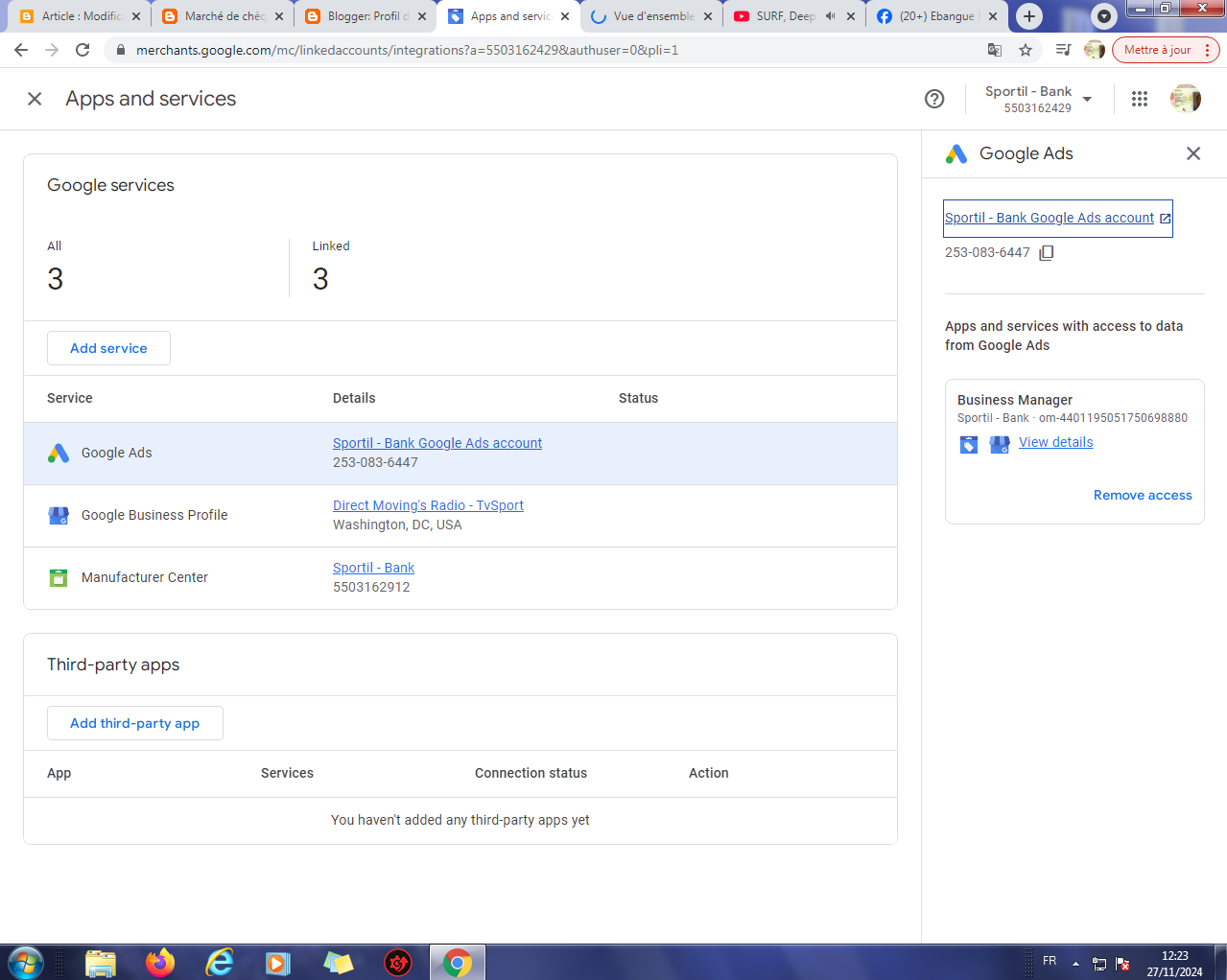Open the Google account avatar in Merchant Center
1227x980 pixels.
pos(1186,99)
